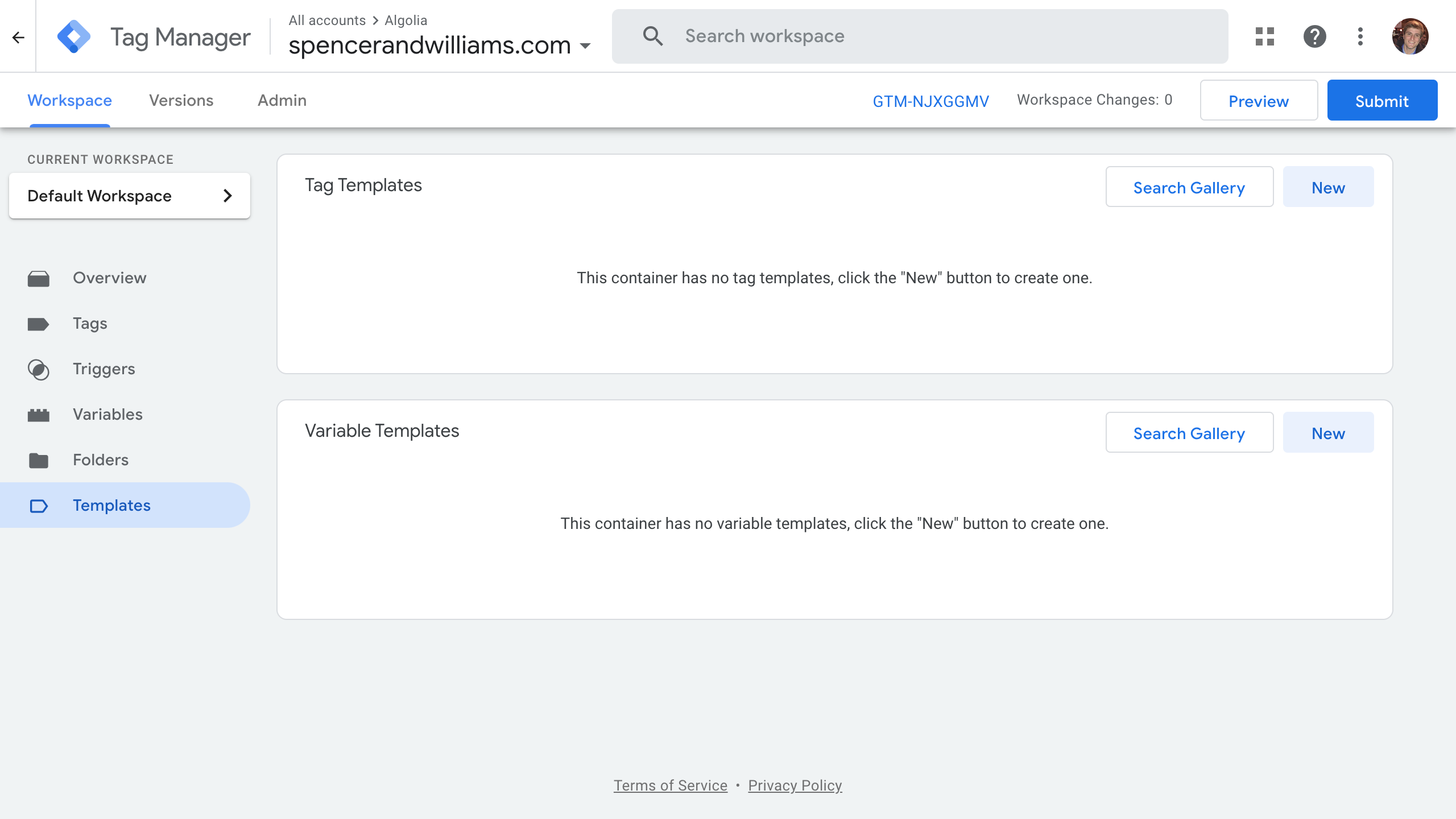Click the Templates outline tag icon
This screenshot has height=819, width=1456.
click(x=39, y=506)
